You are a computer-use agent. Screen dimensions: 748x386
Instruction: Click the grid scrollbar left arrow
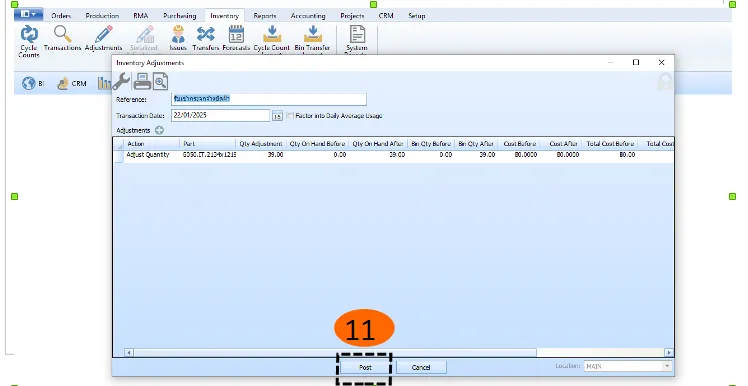[129, 353]
